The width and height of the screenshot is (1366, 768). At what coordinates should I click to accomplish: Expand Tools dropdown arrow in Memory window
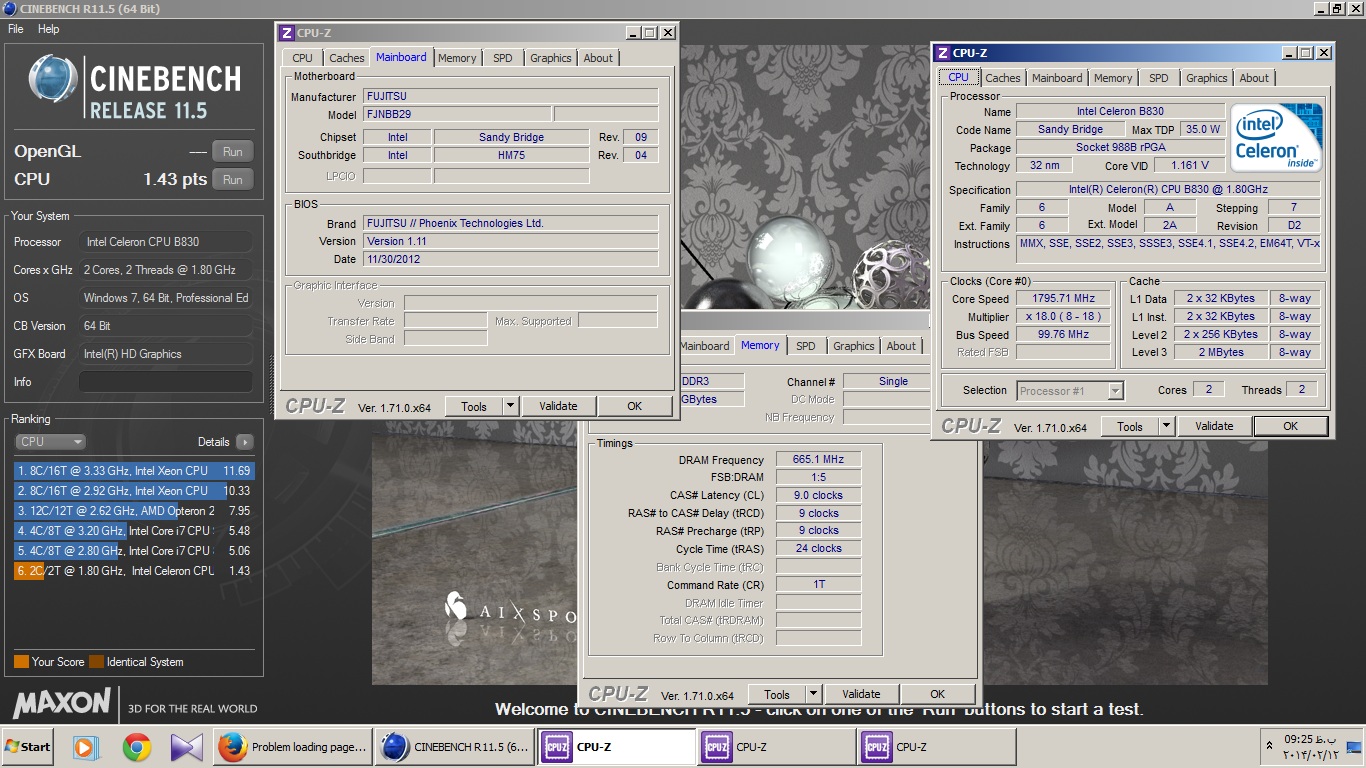coord(813,694)
